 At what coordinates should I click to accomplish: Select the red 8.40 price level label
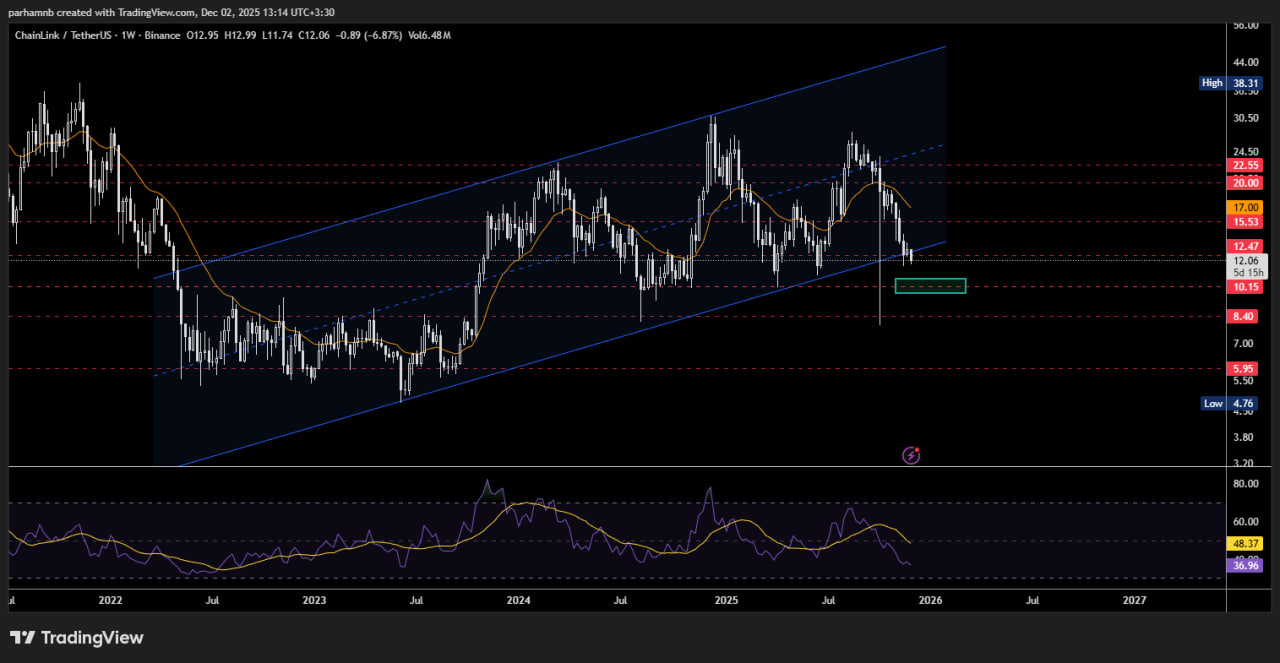(x=1245, y=316)
